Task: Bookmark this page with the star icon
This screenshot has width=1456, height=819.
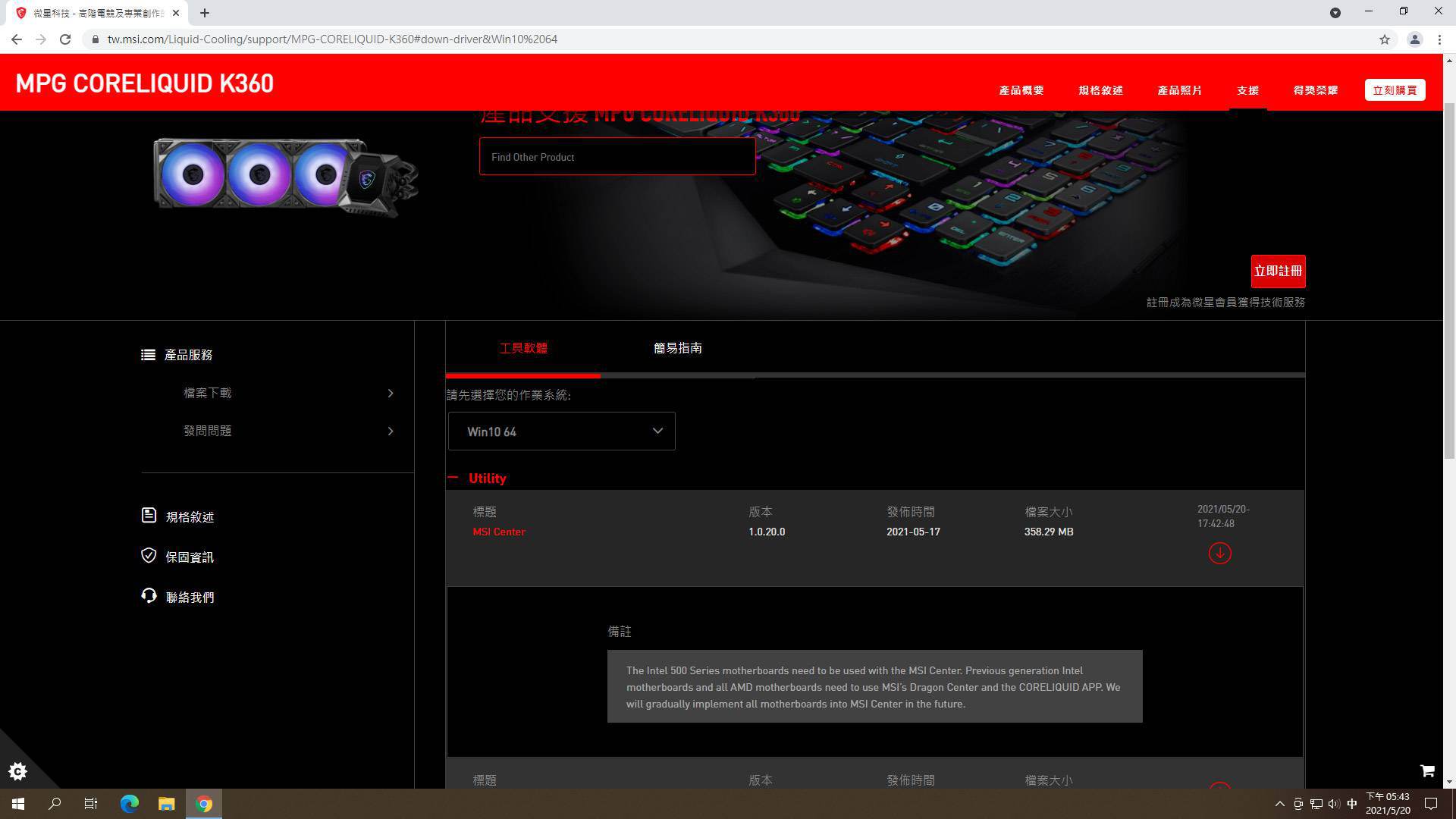Action: [1384, 39]
